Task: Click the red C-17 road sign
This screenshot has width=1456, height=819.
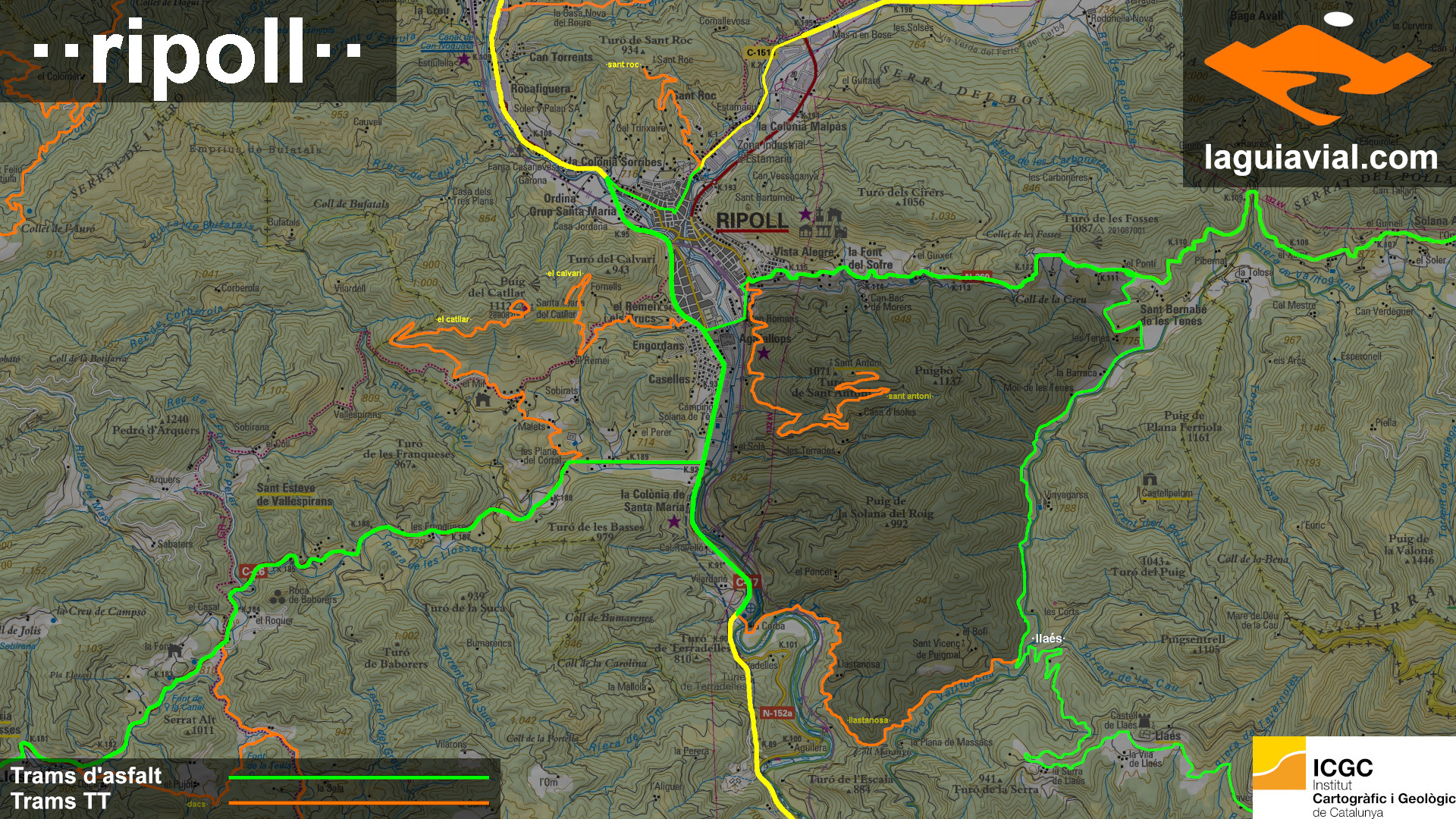Action: pos(746,582)
